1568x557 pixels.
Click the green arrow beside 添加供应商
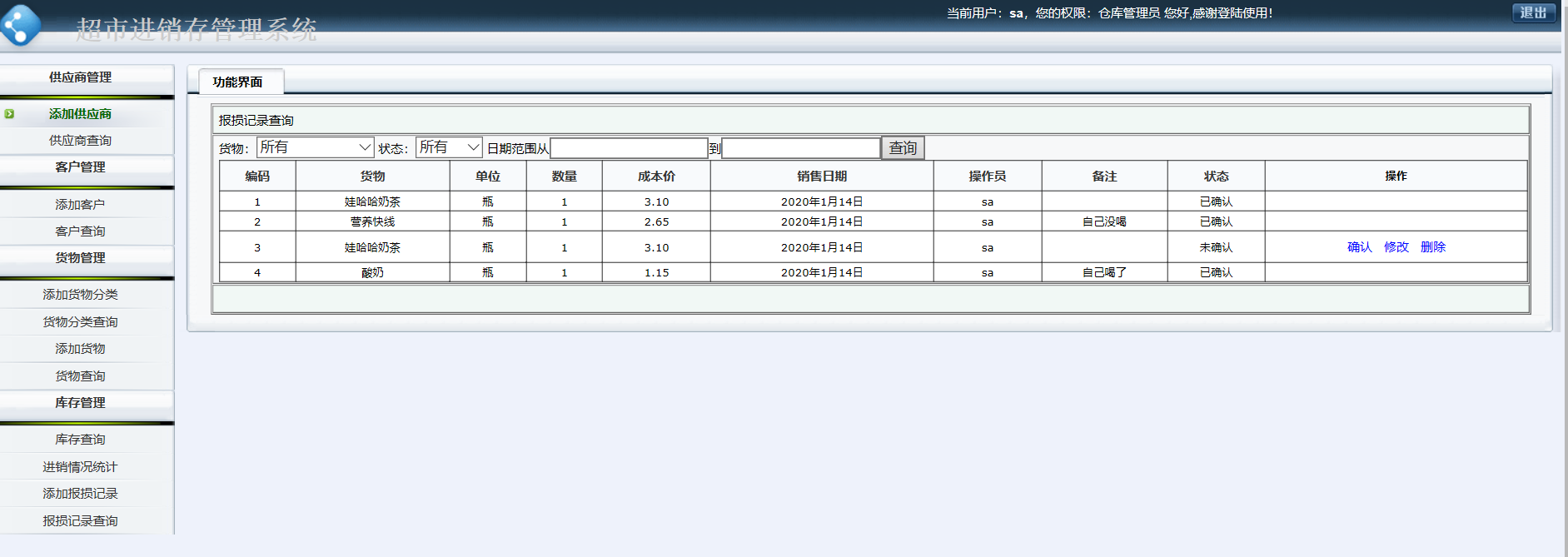(9, 114)
